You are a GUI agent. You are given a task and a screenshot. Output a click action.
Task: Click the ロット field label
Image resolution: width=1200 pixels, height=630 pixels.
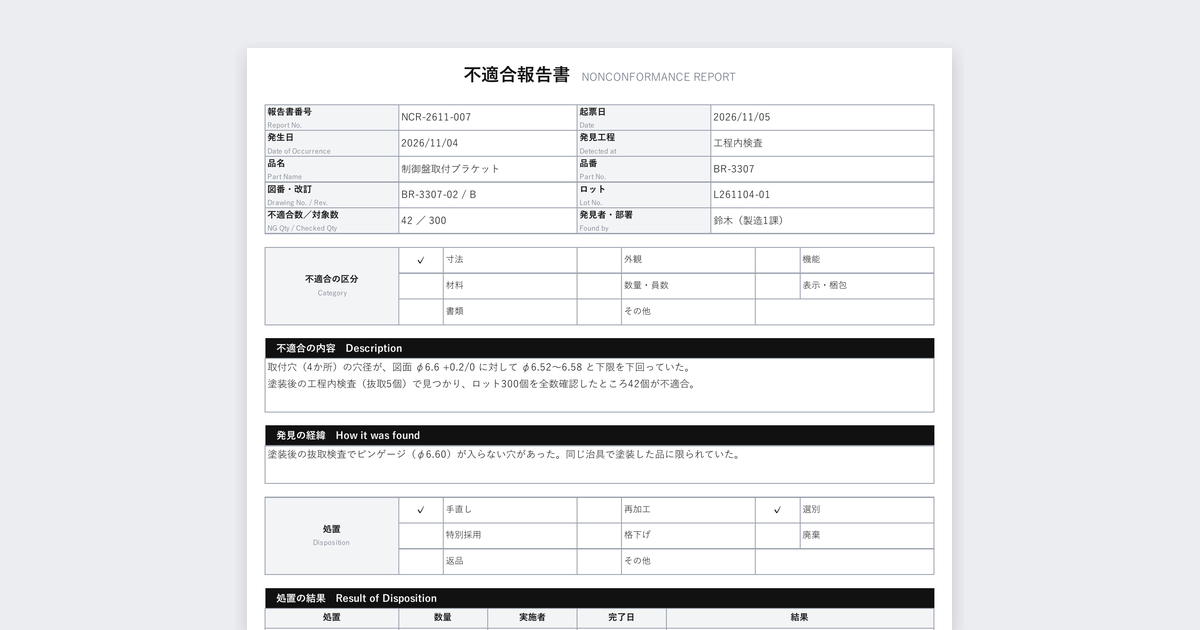pos(592,189)
